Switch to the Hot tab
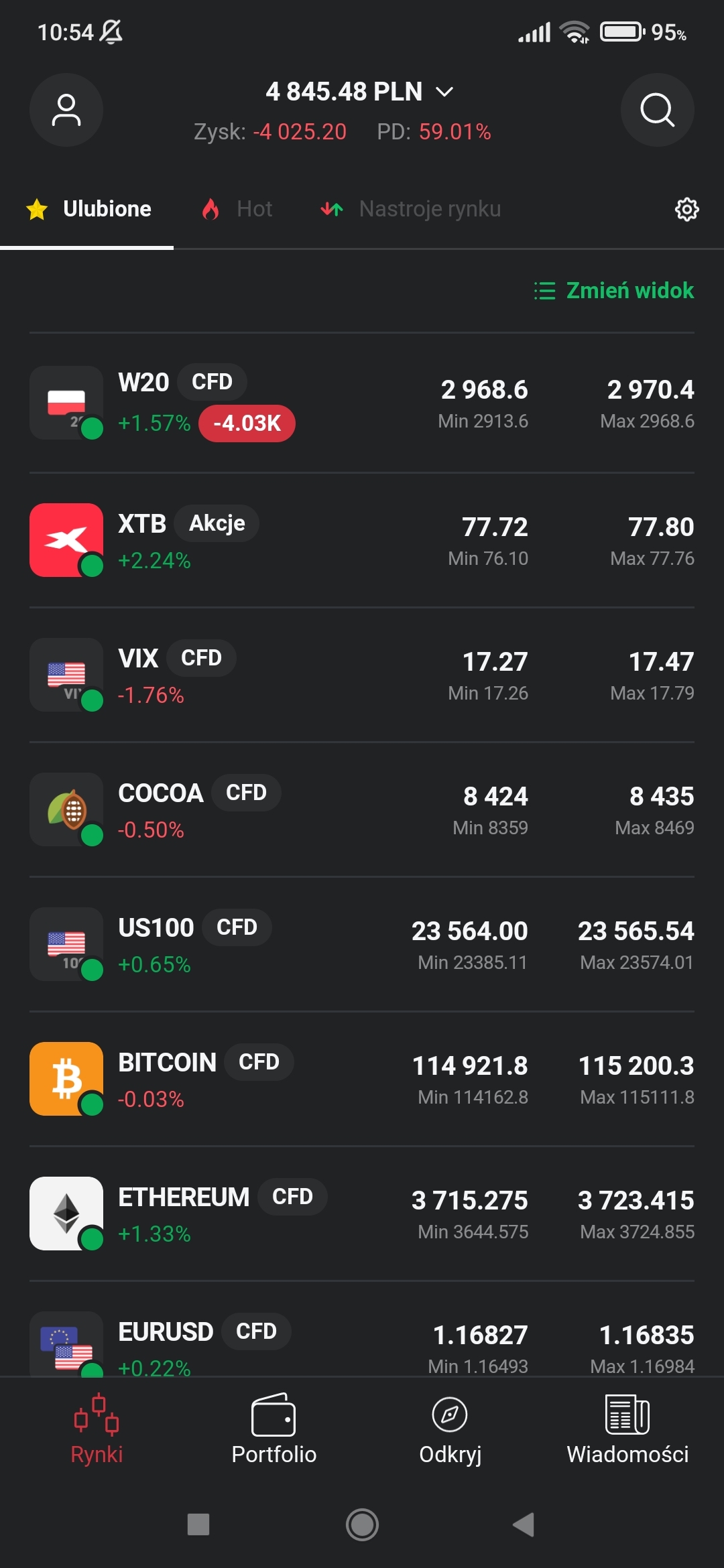The height and width of the screenshot is (1568, 724). pyautogui.click(x=238, y=209)
